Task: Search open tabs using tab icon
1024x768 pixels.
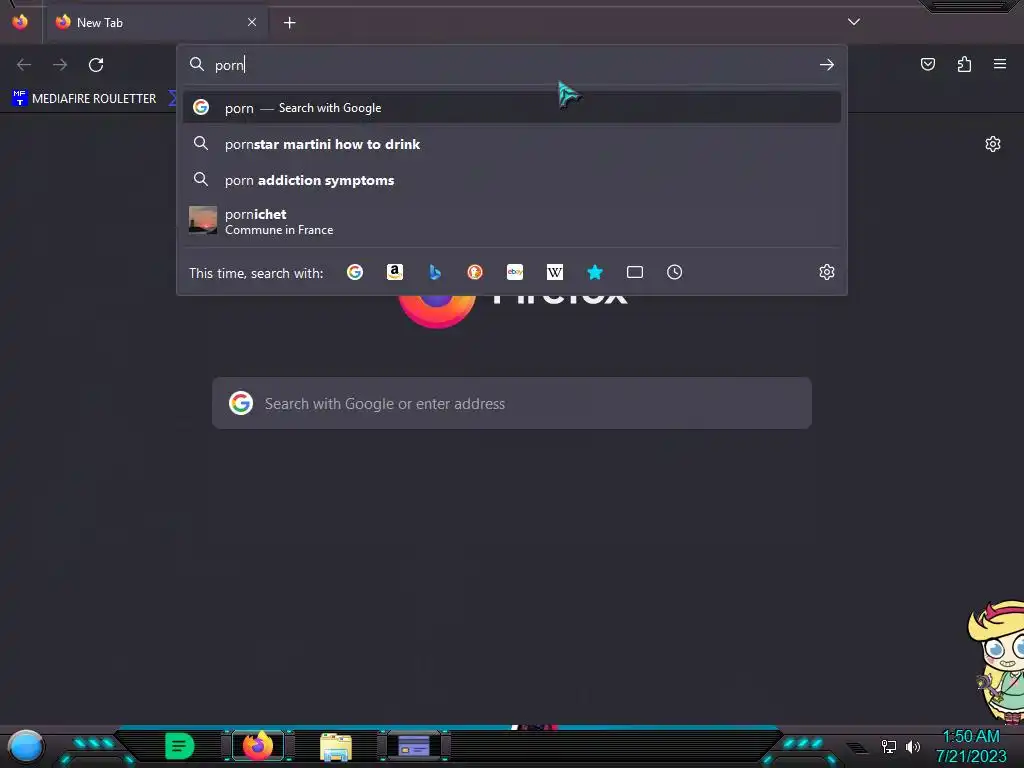Action: coord(635,272)
